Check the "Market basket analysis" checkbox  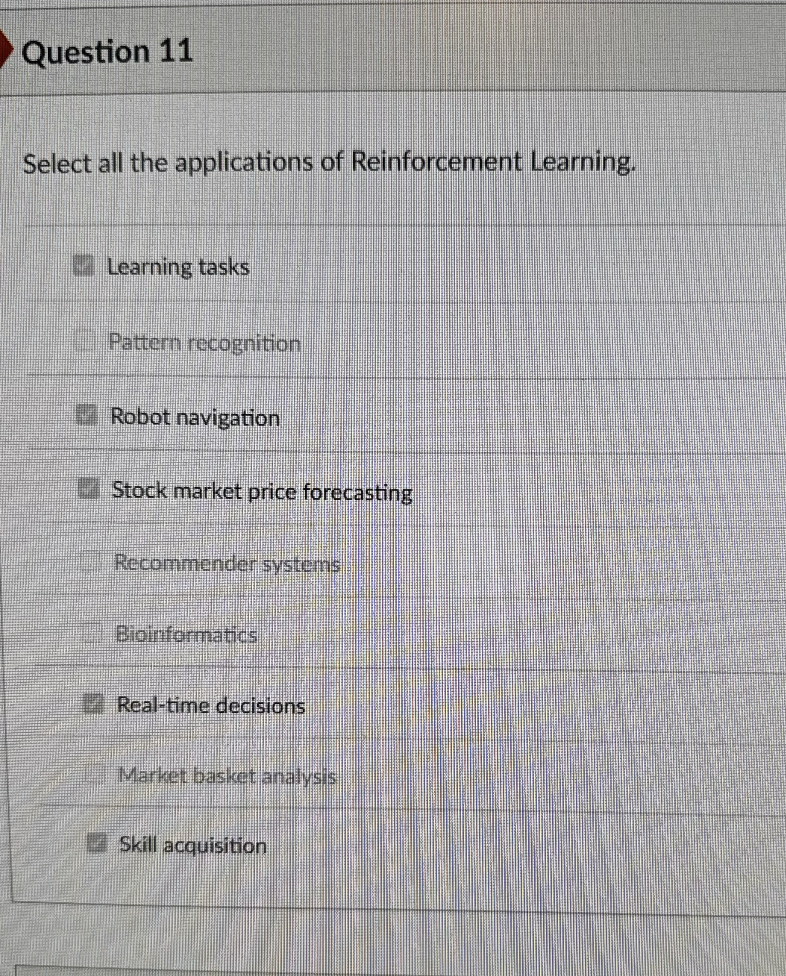(x=95, y=774)
